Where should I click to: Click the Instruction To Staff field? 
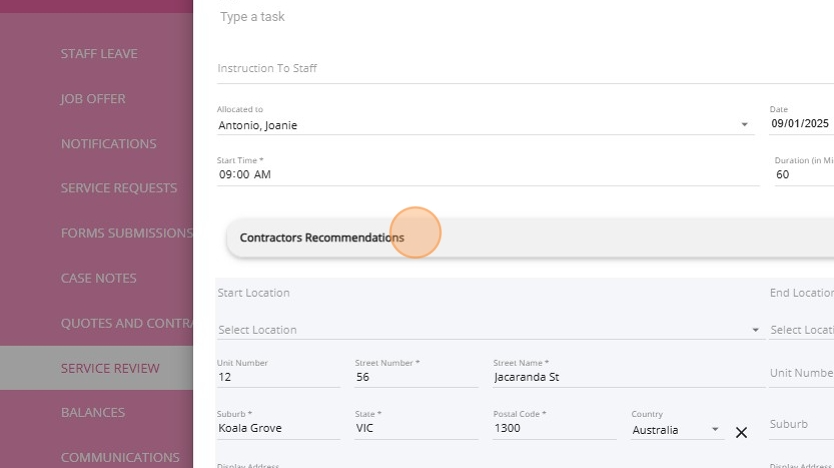click(x=500, y=69)
